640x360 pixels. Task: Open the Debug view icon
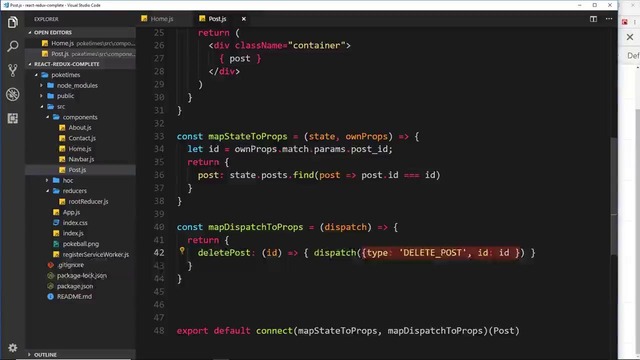(13, 94)
